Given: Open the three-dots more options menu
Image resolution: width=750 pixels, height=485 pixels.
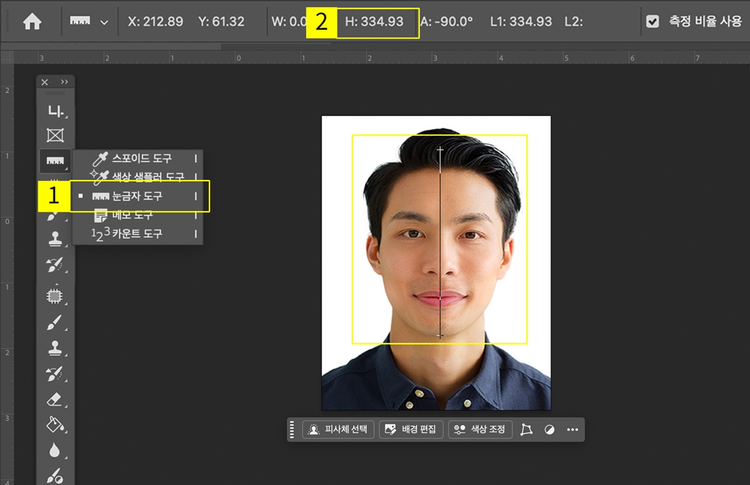Looking at the screenshot, I should point(572,429).
